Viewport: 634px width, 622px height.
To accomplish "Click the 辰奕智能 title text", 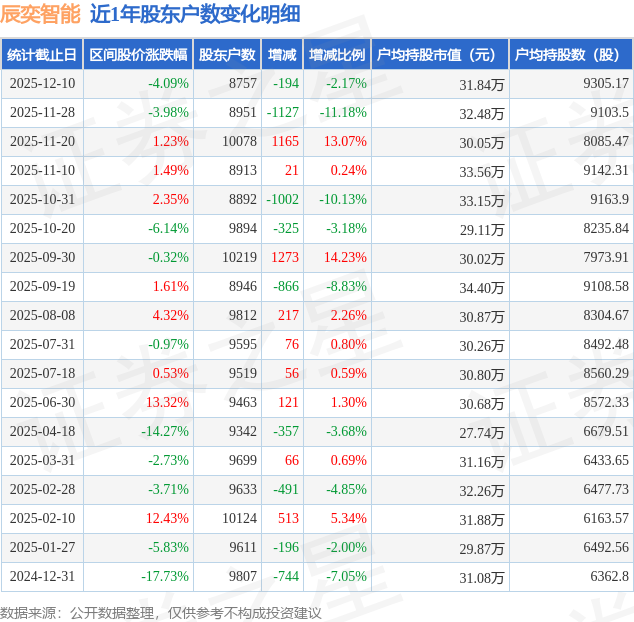I will click(x=40, y=14).
